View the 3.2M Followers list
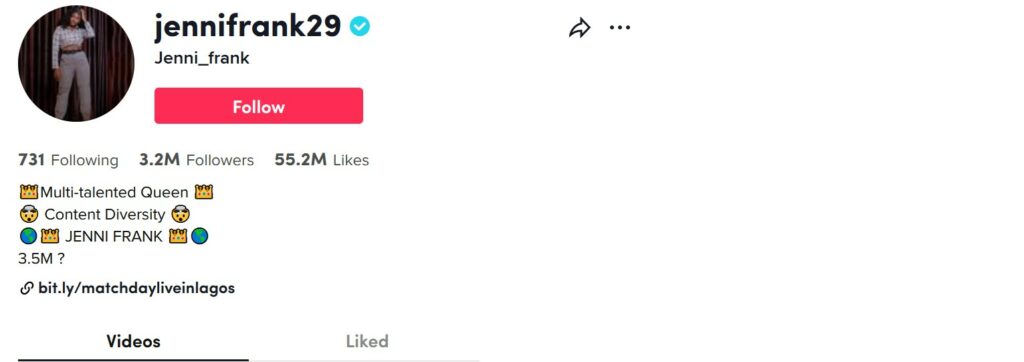 (197, 160)
